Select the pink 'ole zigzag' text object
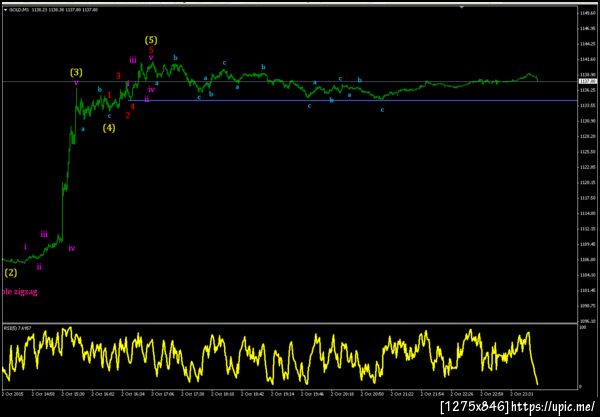Viewport: 600px width, 417px height. click(x=20, y=292)
